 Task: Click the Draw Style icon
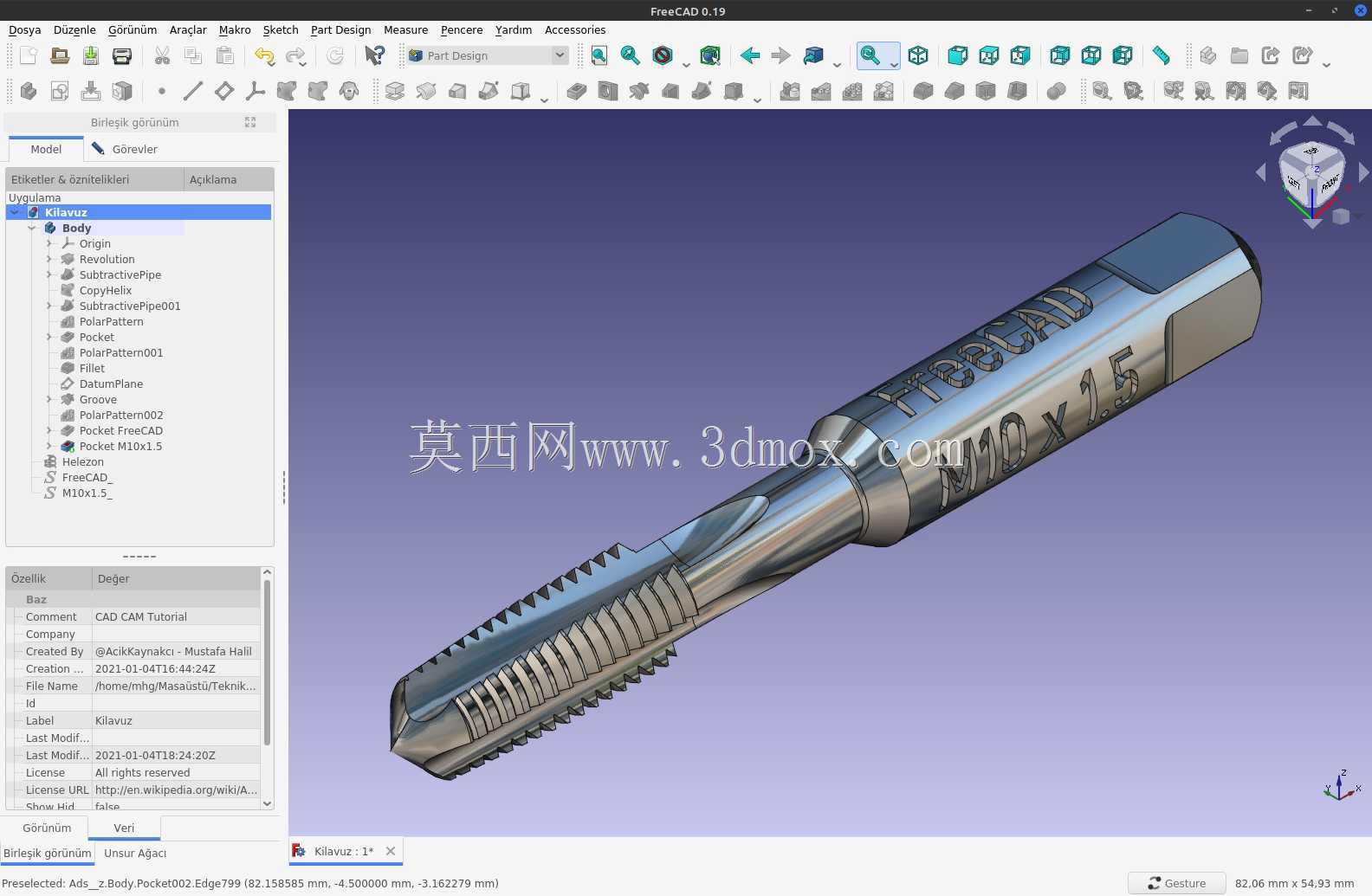click(x=663, y=55)
